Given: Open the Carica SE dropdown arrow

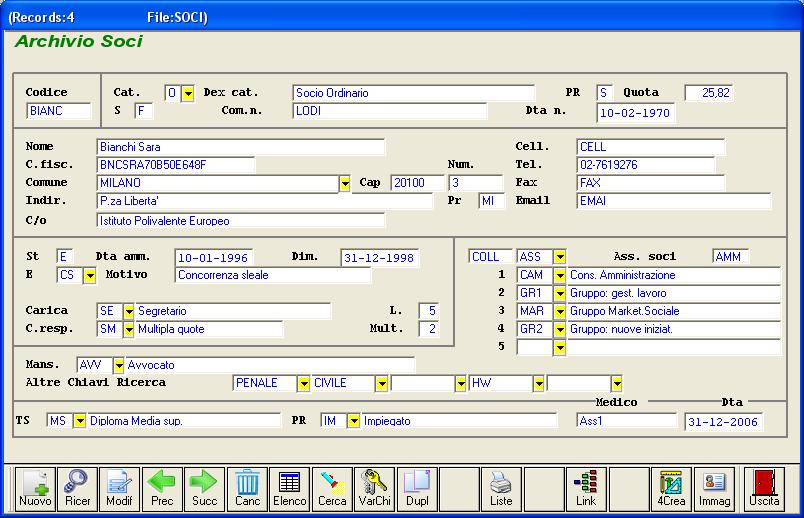Looking at the screenshot, I should pos(129,312).
